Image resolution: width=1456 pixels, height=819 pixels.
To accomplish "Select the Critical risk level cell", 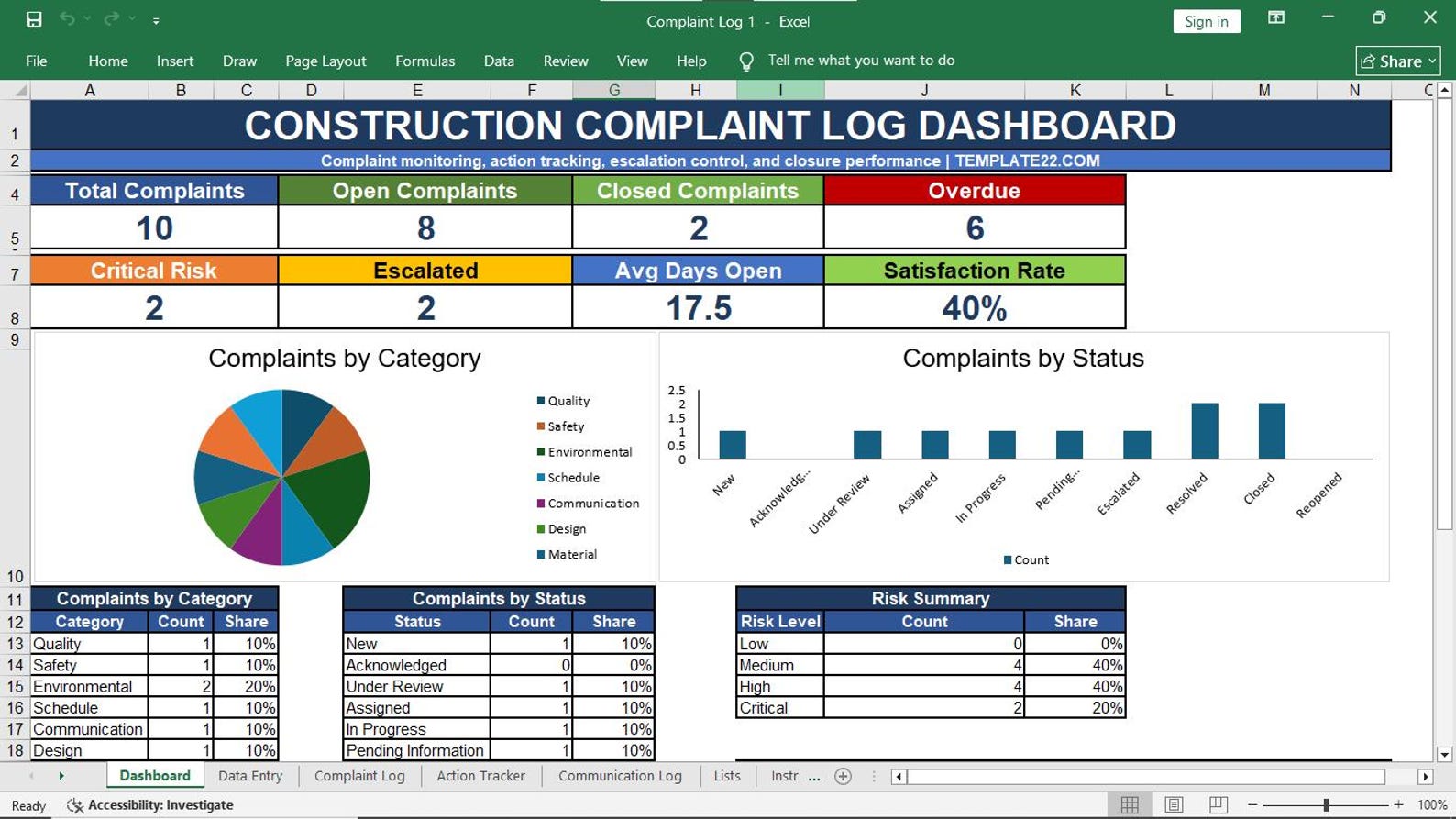I will point(780,708).
